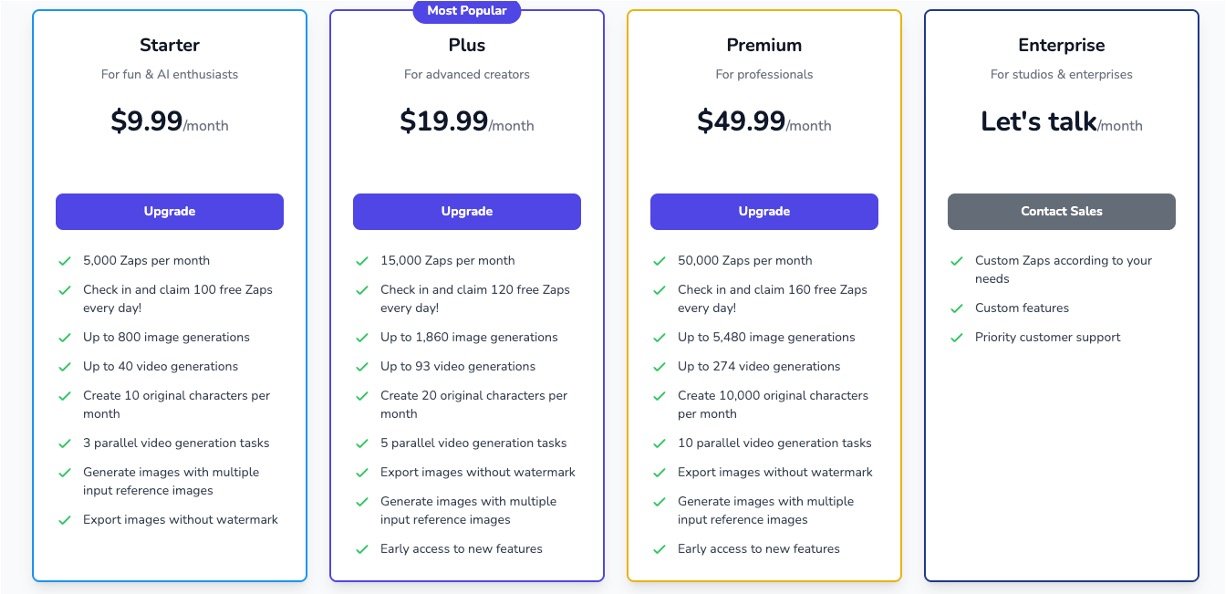Click checkmark next to Up to 93 video generations
The height and width of the screenshot is (594, 1226).
(x=362, y=367)
